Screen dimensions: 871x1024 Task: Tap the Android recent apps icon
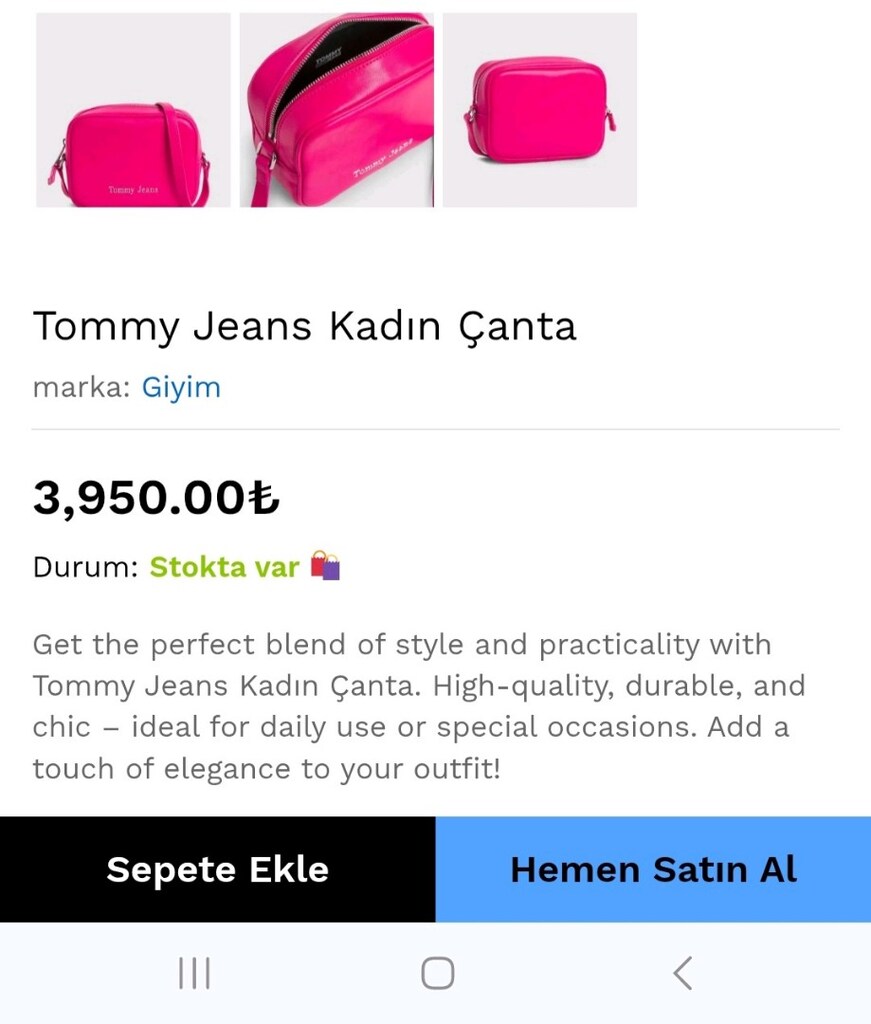(x=195, y=973)
